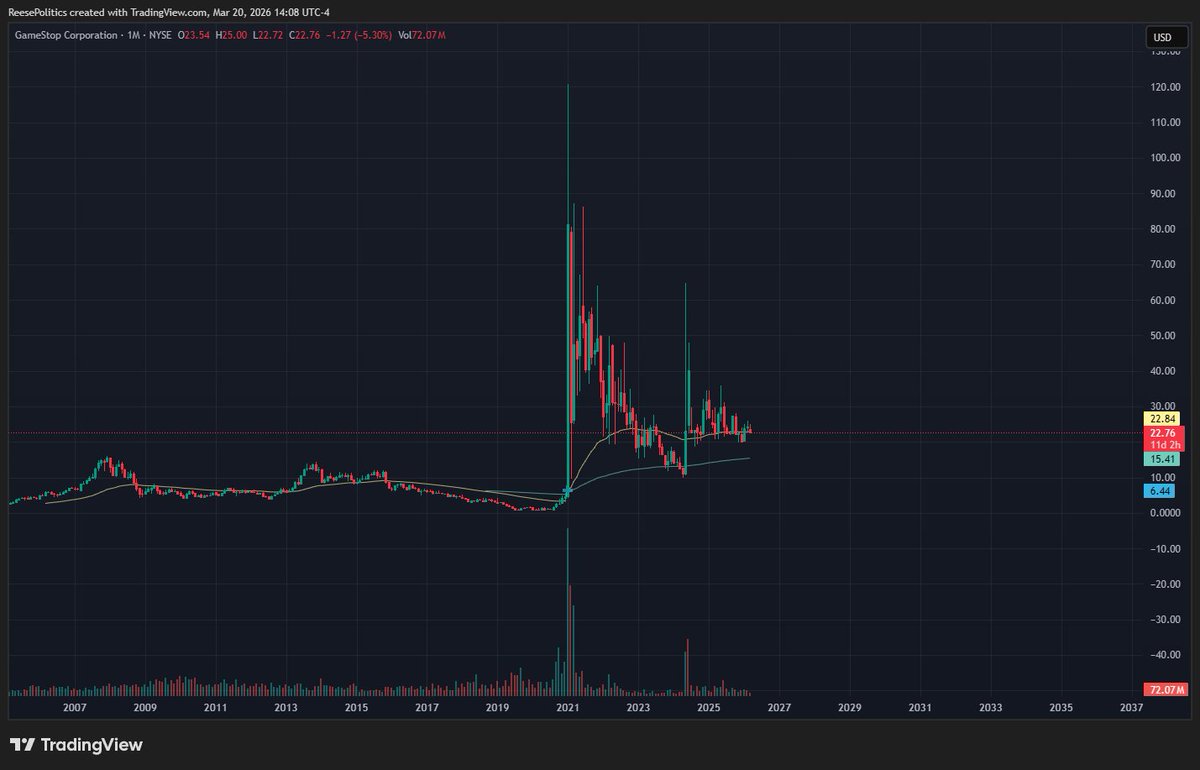Click the yellow 22.84 price label
This screenshot has height=770, width=1200.
1162,418
